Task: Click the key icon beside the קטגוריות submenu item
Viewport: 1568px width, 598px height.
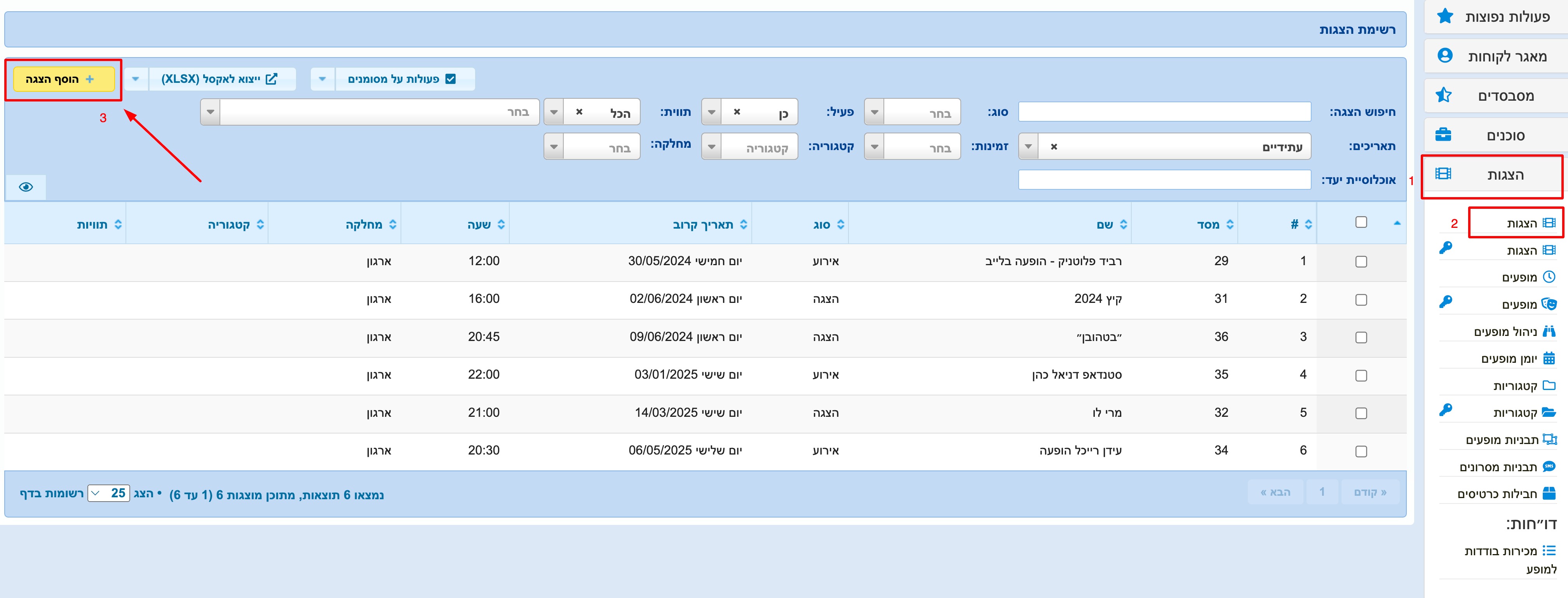Action: tap(1446, 411)
